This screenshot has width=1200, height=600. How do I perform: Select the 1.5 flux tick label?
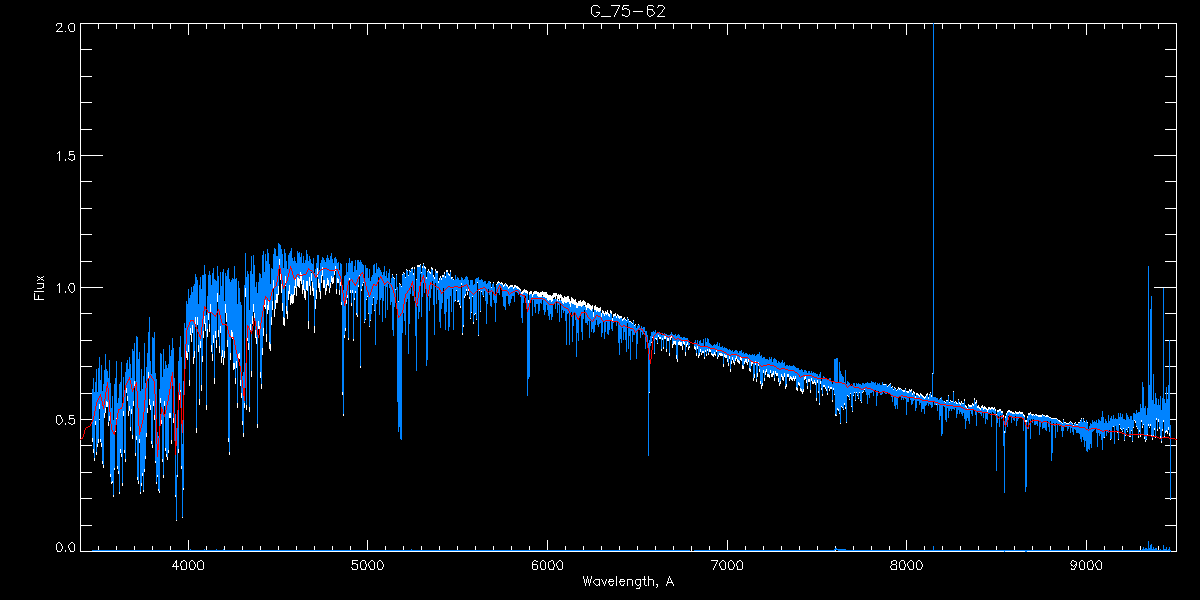click(x=63, y=156)
